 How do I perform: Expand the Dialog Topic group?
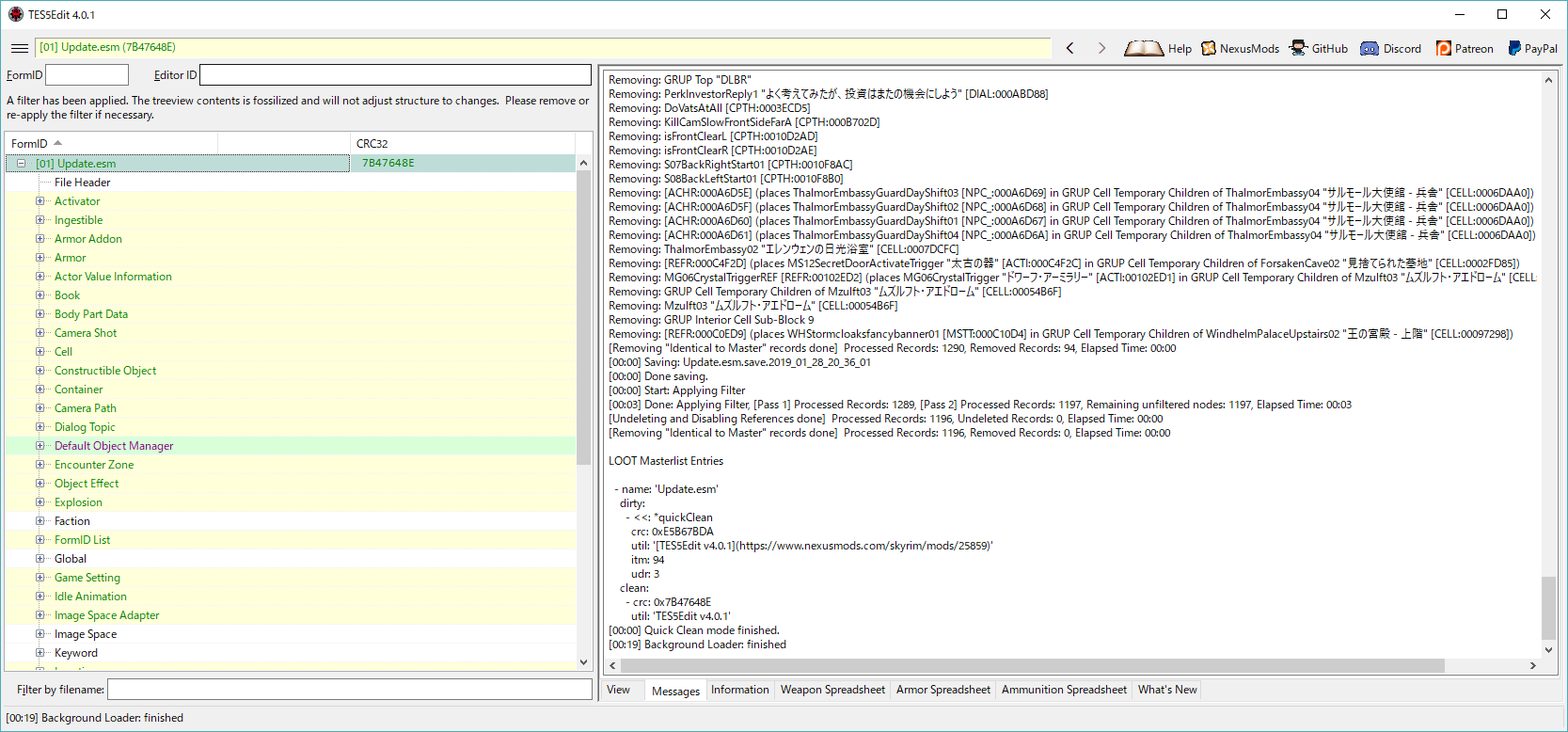click(x=40, y=427)
